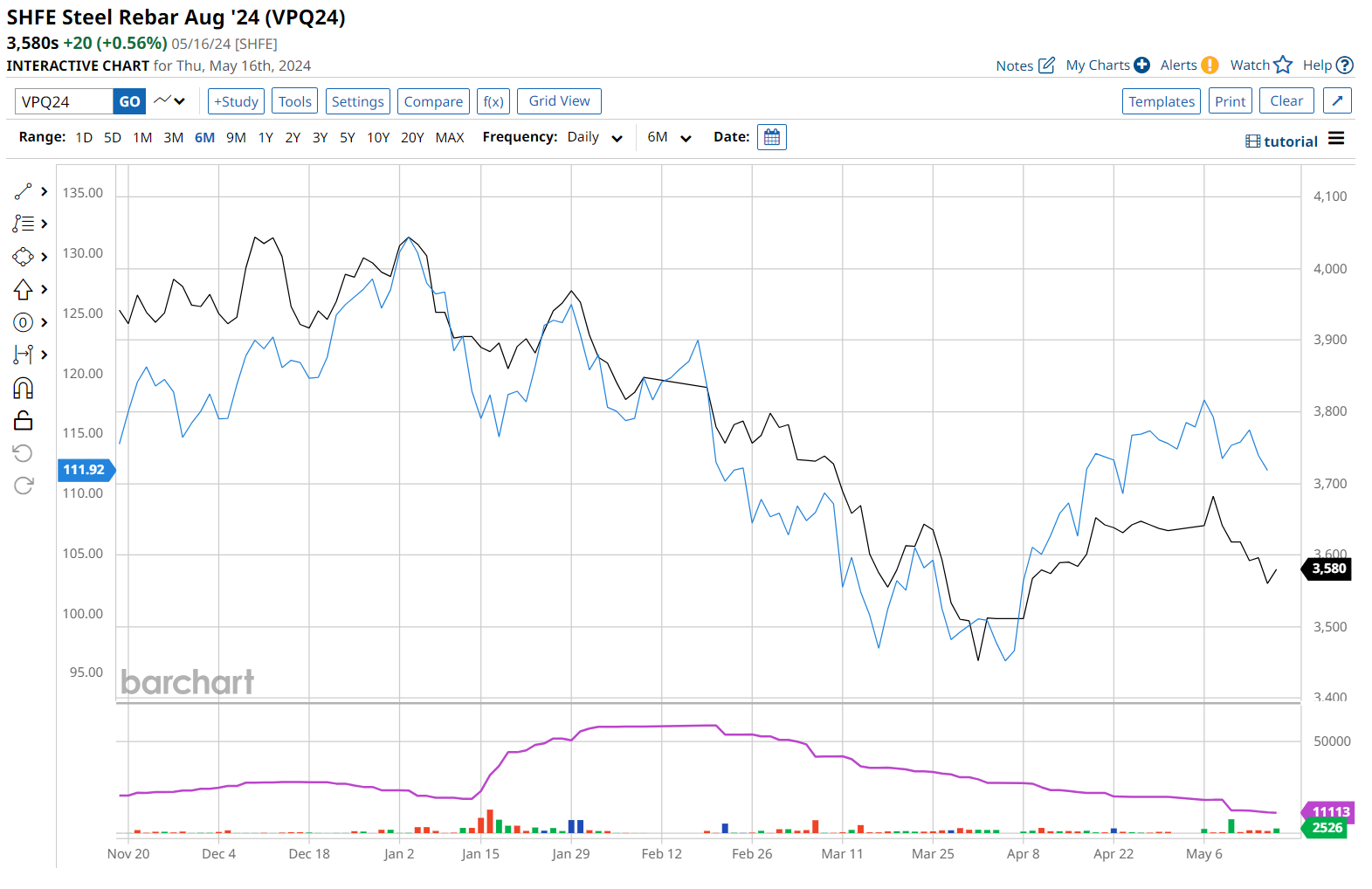Click the magnet snap mode icon

point(24,388)
